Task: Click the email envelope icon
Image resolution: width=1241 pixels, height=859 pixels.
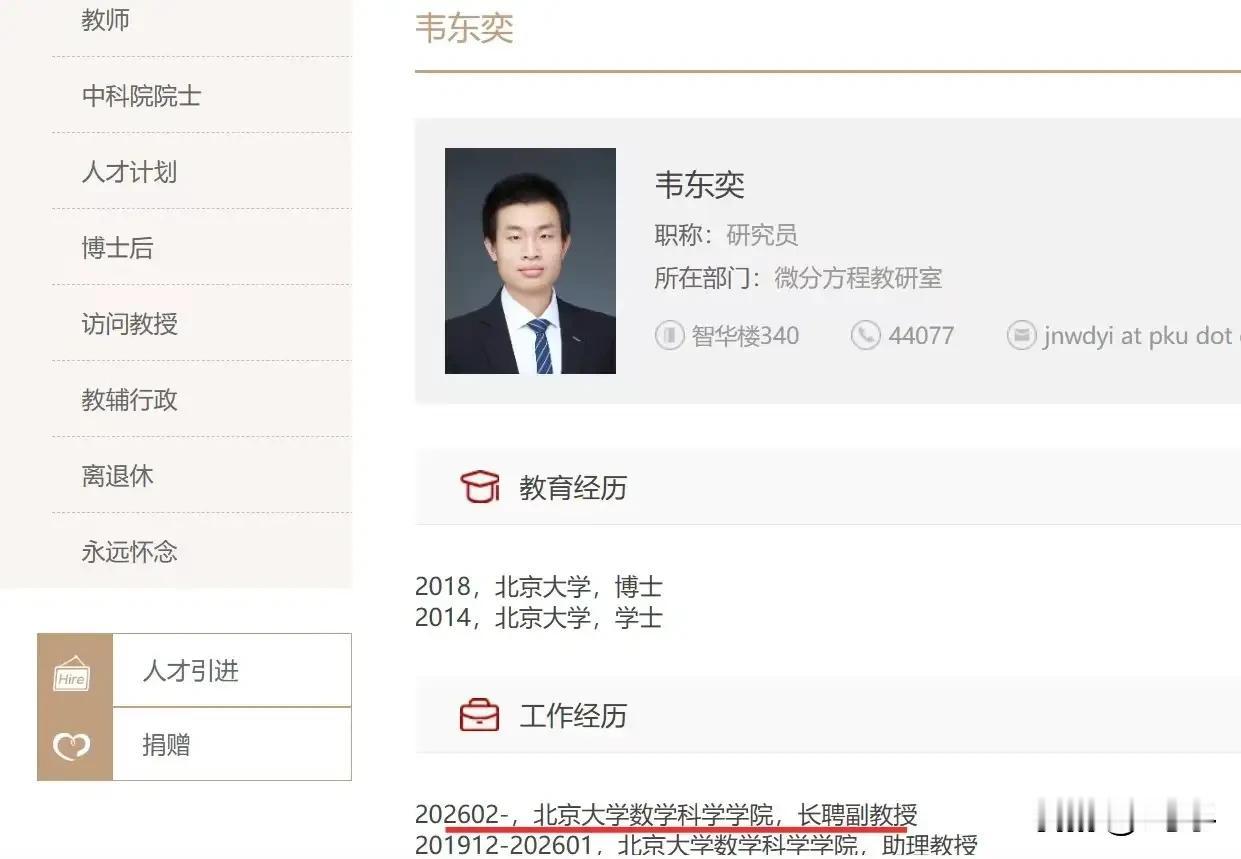Action: coord(1021,335)
